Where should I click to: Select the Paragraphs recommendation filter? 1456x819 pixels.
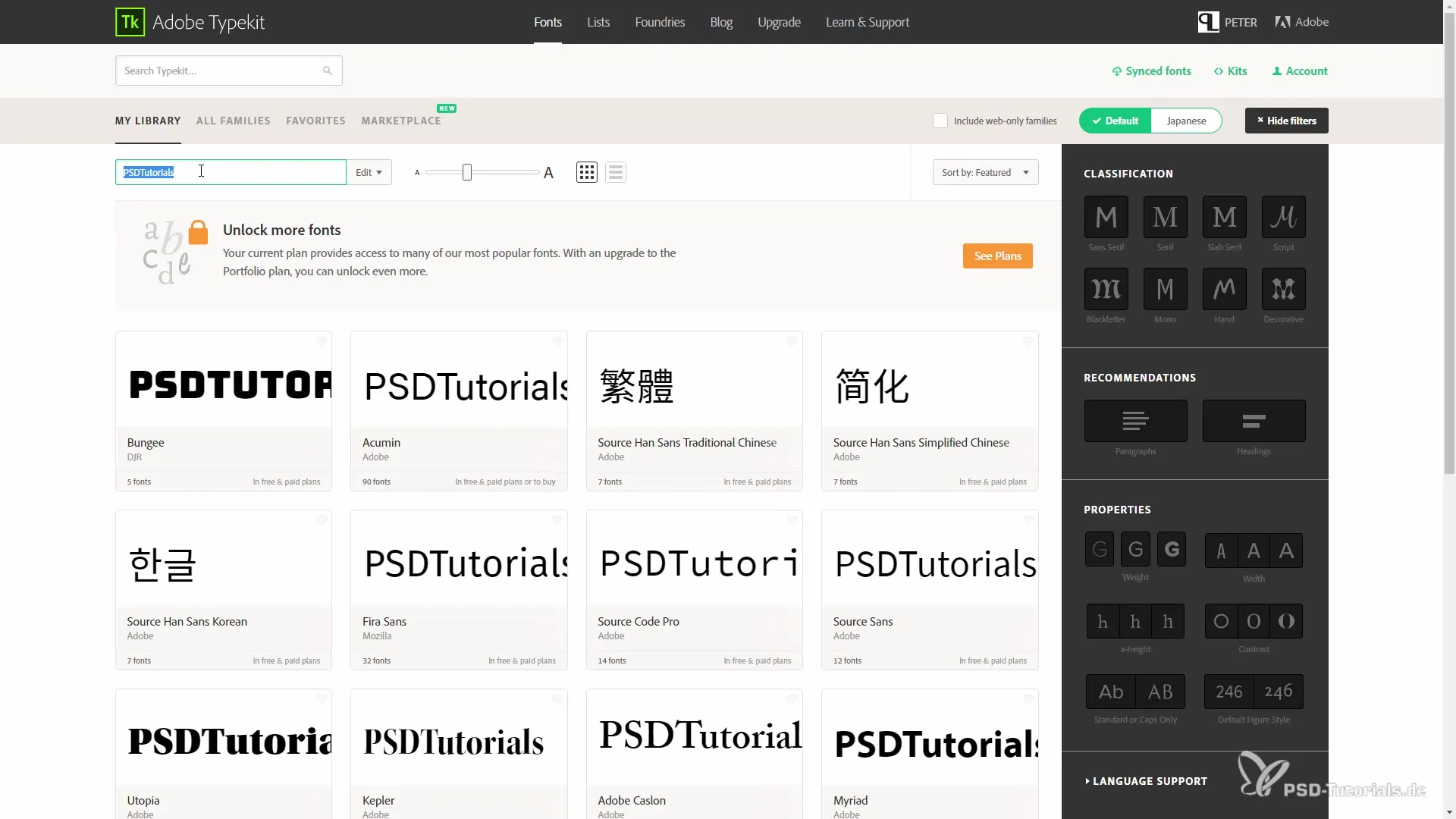point(1135,421)
